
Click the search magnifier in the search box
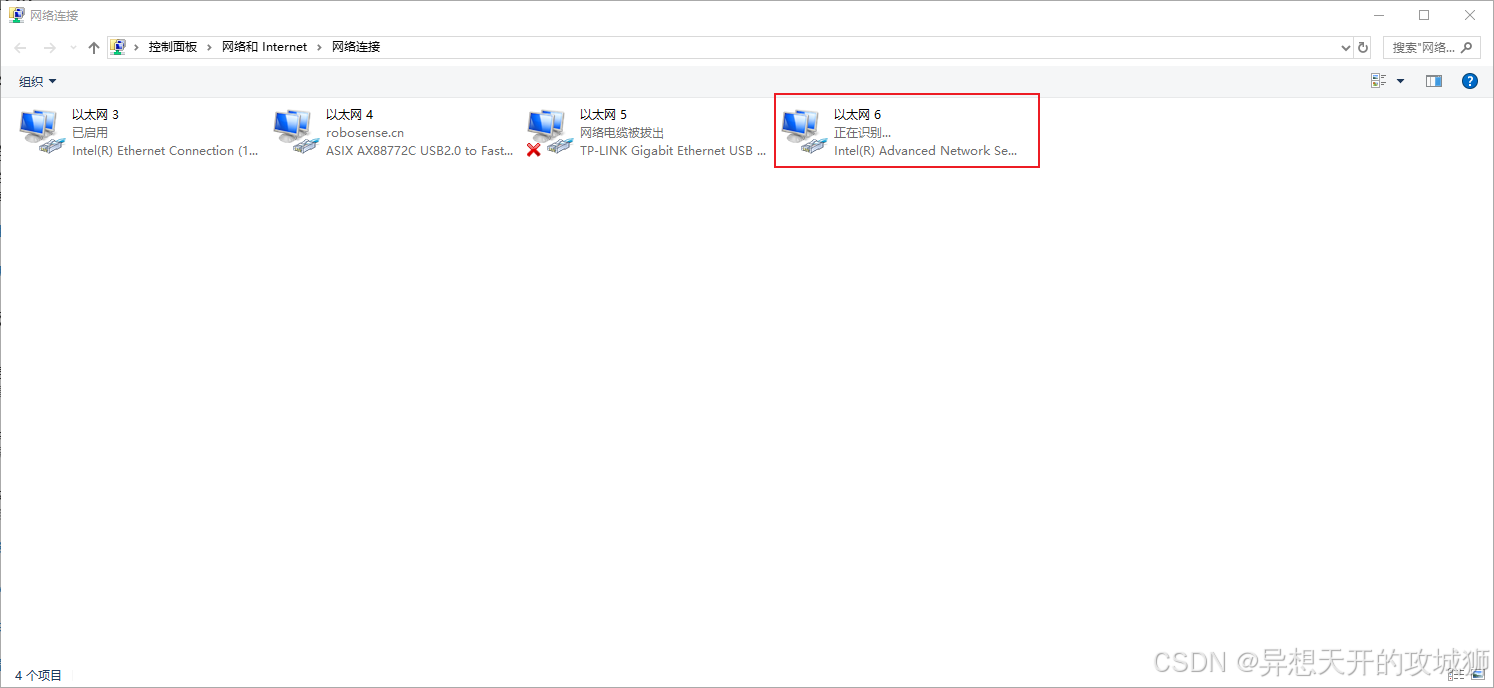coord(1467,46)
